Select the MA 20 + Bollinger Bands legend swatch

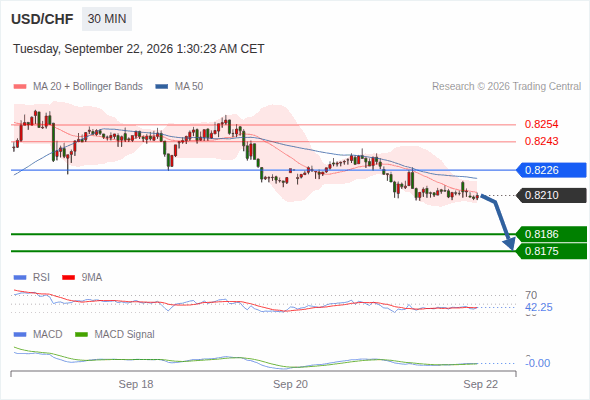pyautogui.click(x=20, y=87)
